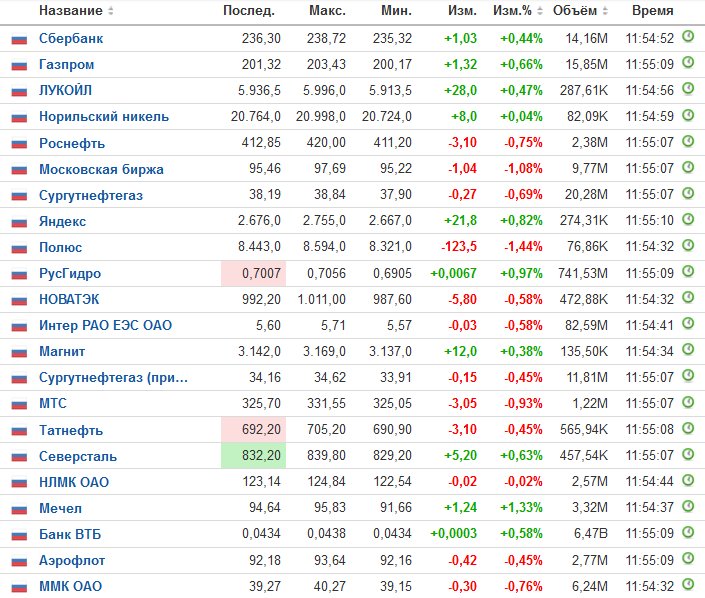Click the clock icon in the ЛУКОЙЛ row
The height and width of the screenshot is (598, 705).
click(x=688, y=89)
